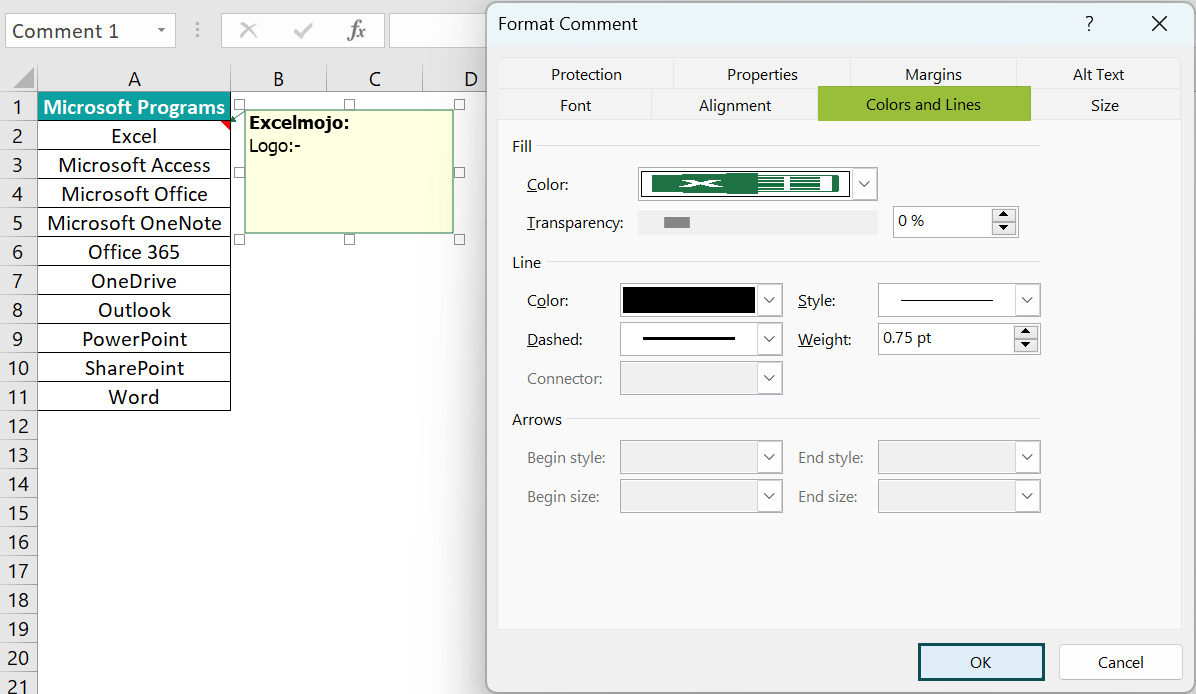
Task: Open the Name Box dropdown arrow
Action: [161, 31]
